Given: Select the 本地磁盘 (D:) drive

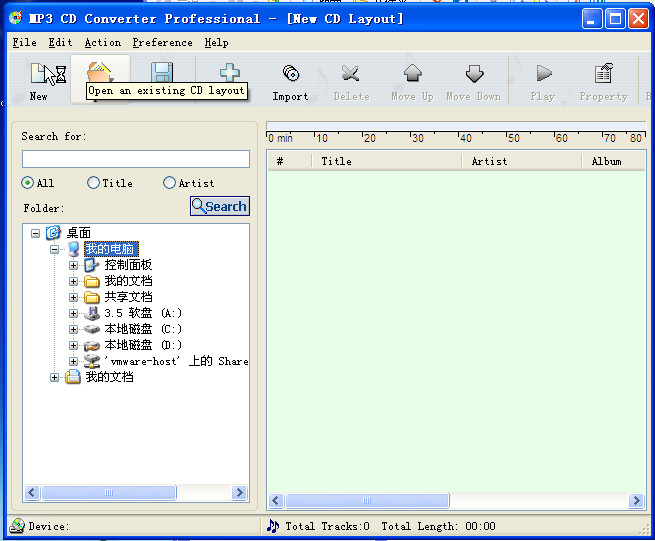Looking at the screenshot, I should [x=143, y=345].
